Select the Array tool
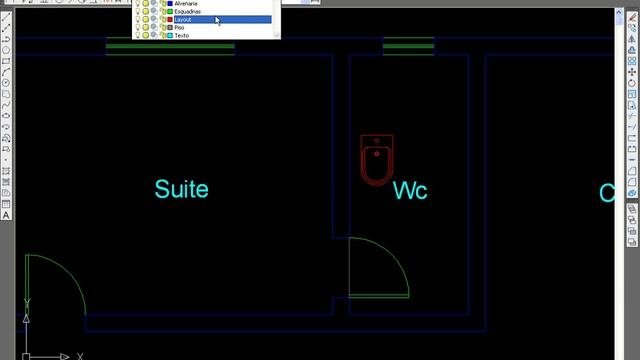This screenshot has width=640, height=360. coord(632,61)
